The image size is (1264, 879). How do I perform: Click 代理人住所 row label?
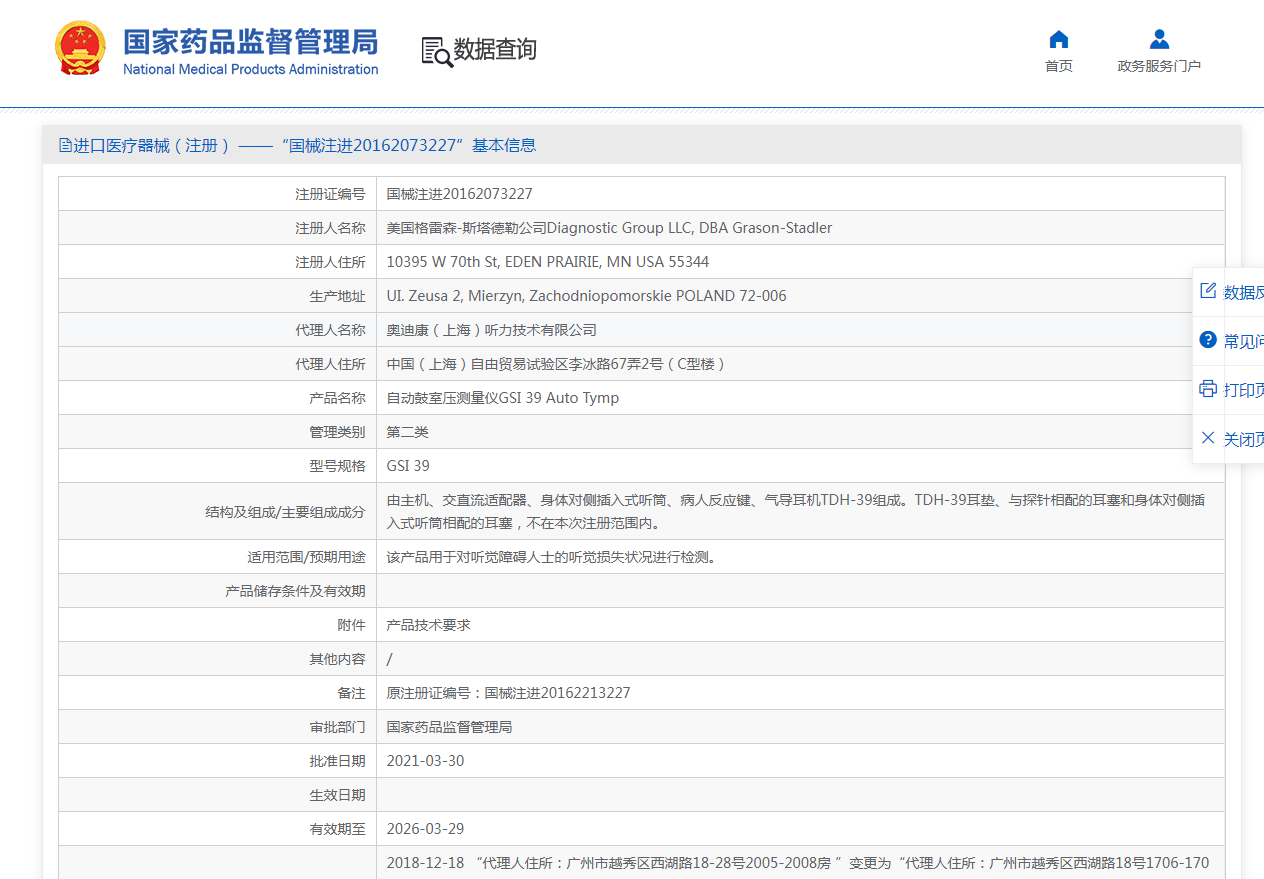330,364
